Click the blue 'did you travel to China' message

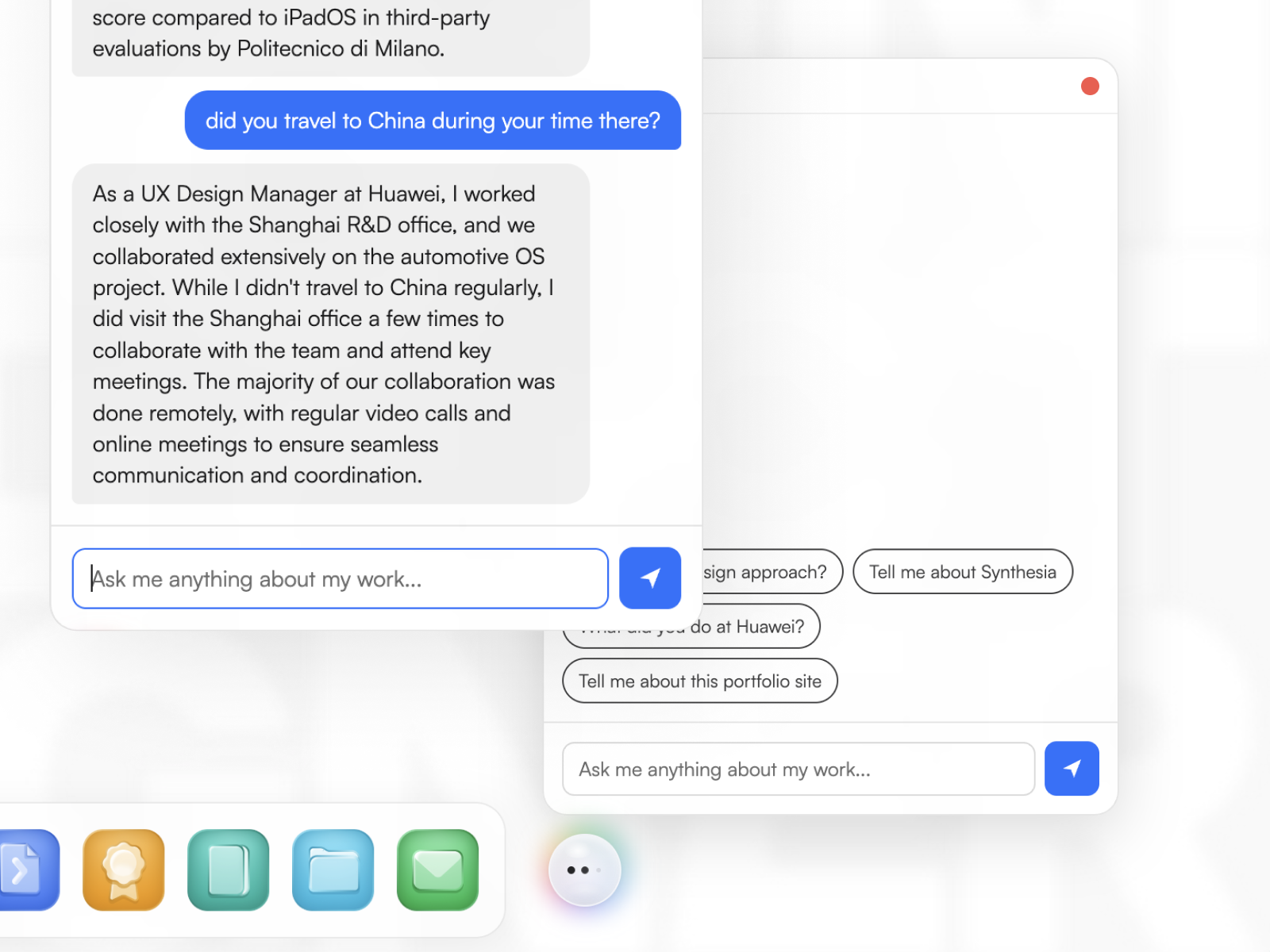pyautogui.click(x=433, y=120)
